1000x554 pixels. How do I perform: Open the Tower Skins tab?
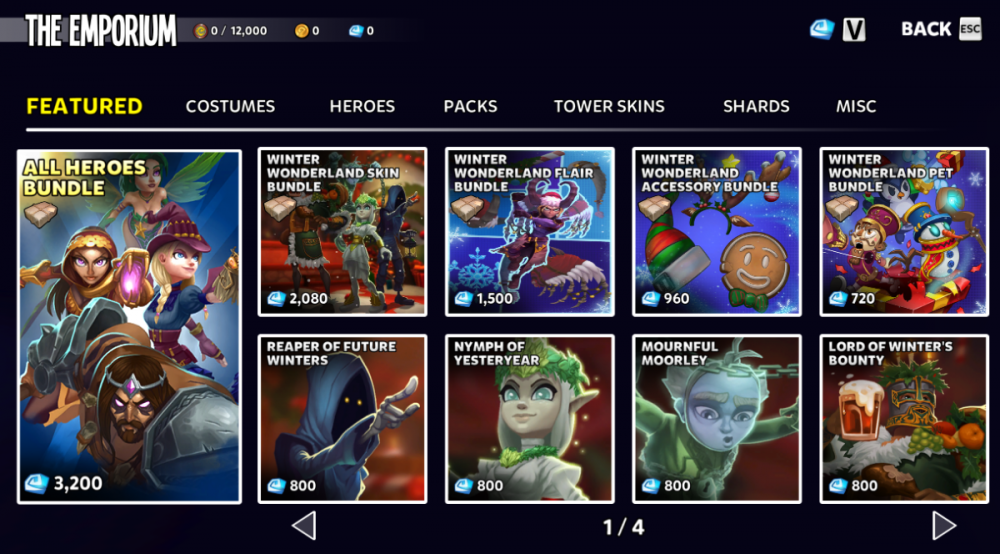pos(609,106)
